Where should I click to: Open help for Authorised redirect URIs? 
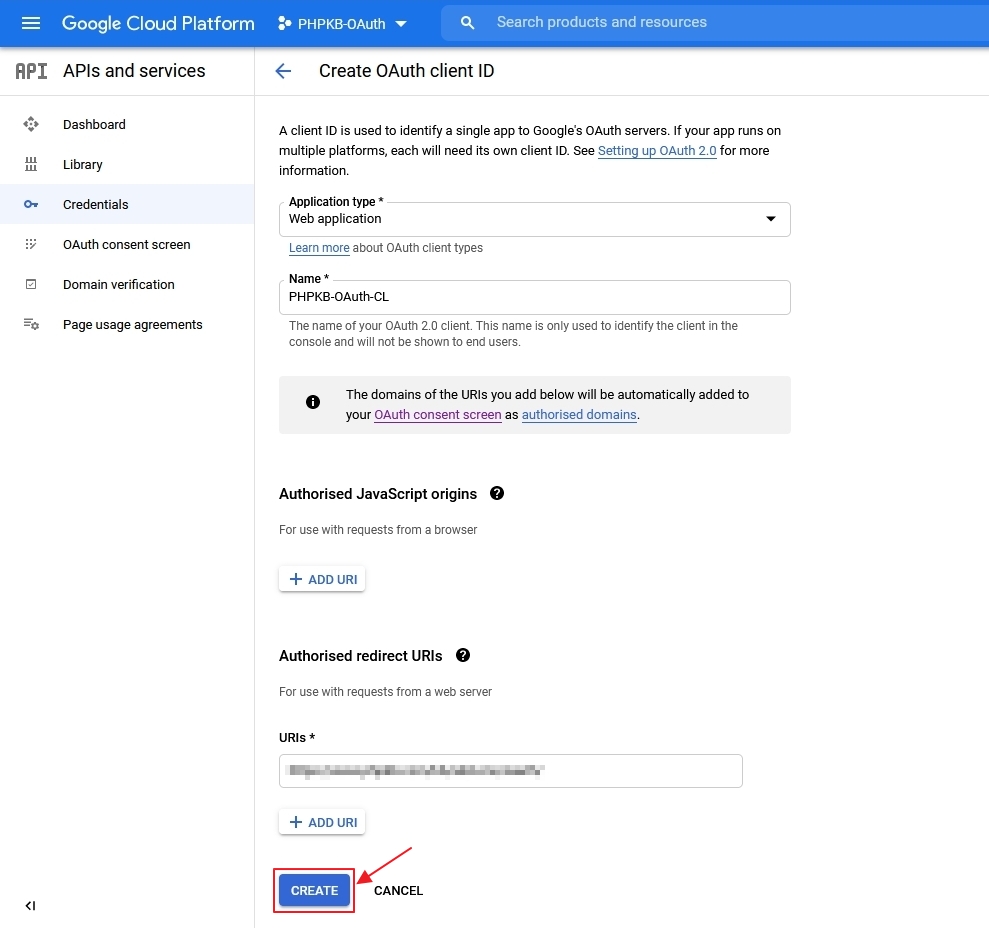pos(462,655)
